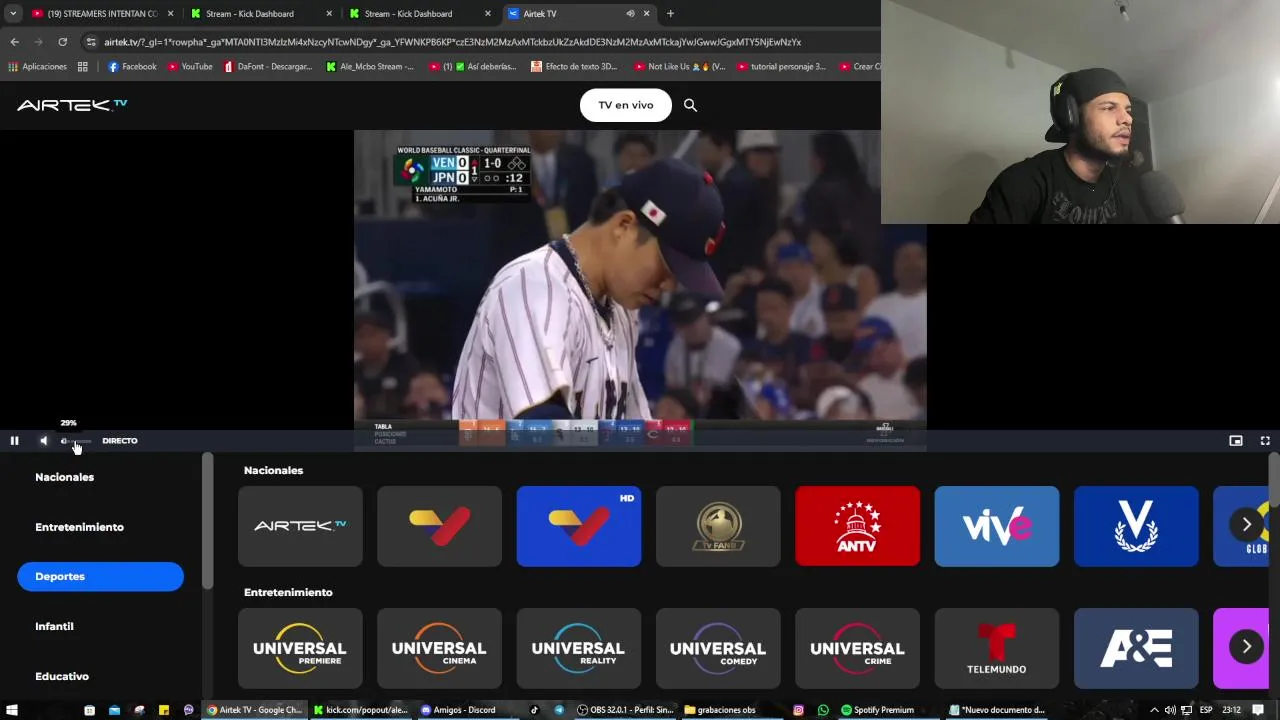
Task: Open the blue HD channel tile
Action: point(579,526)
